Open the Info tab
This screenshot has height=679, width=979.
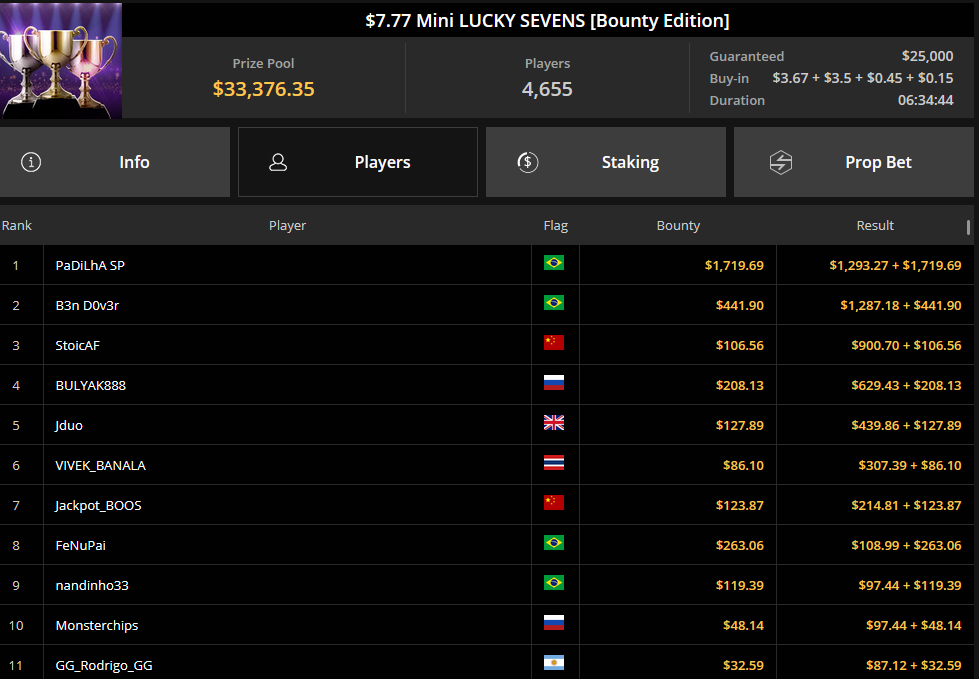(x=115, y=162)
